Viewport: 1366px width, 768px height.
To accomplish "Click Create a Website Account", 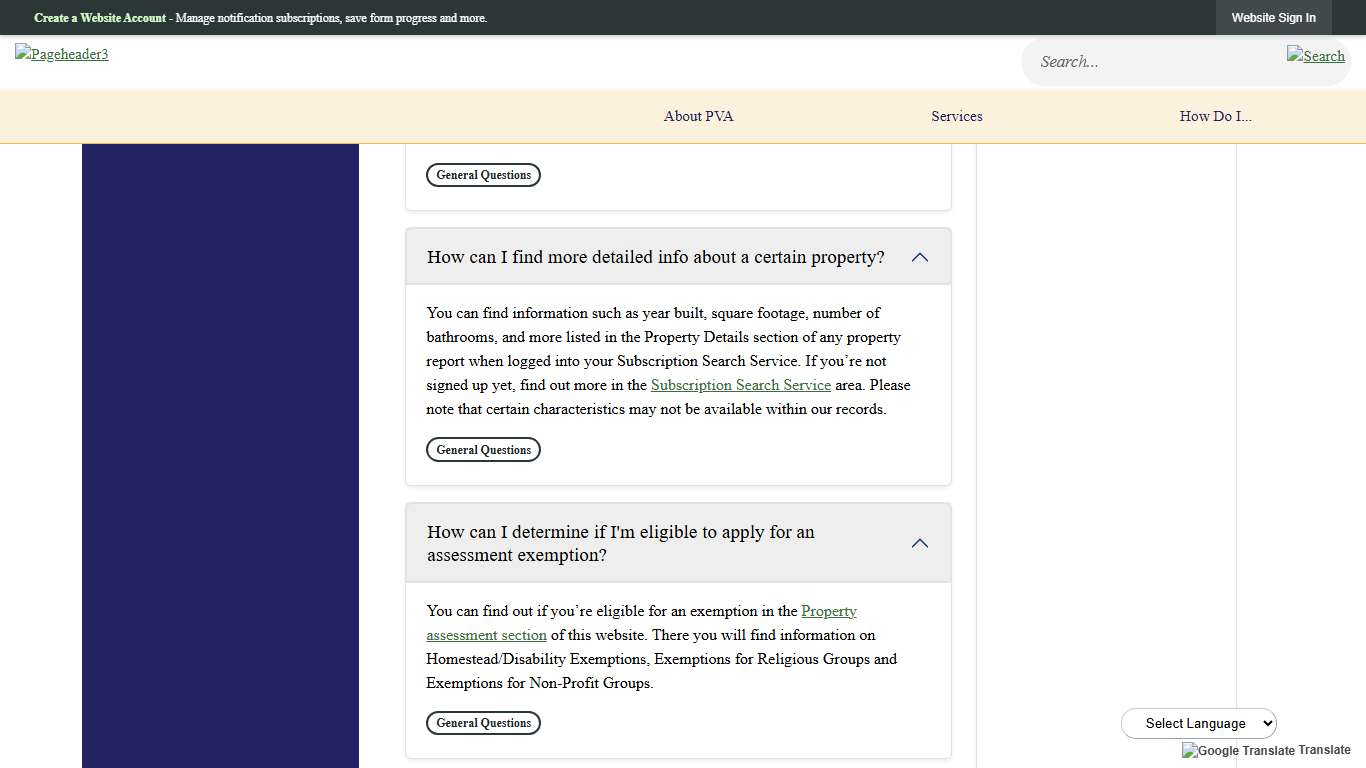I will click(99, 18).
